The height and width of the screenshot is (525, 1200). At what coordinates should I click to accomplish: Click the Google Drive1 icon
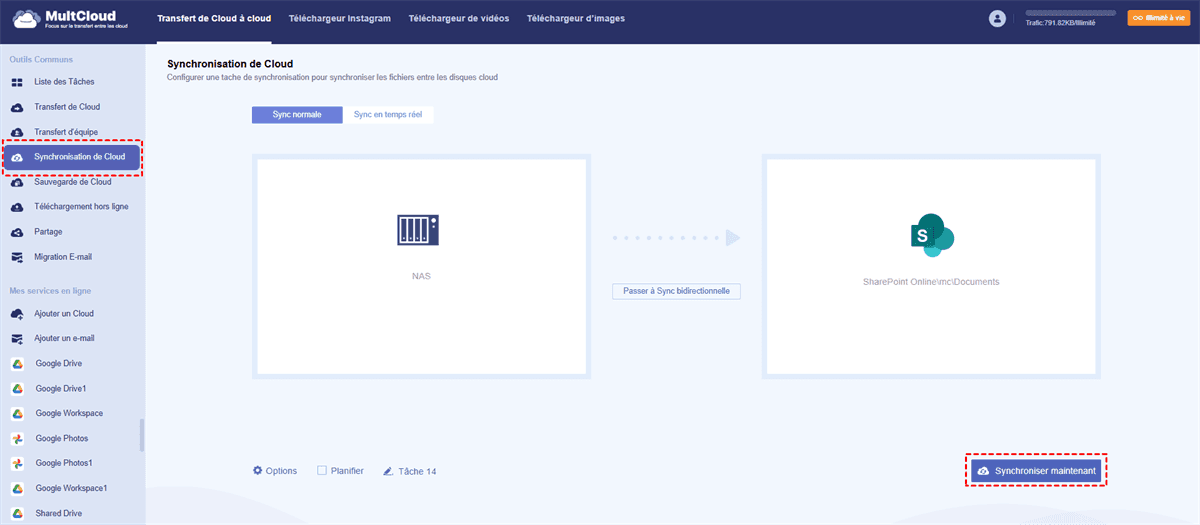point(17,389)
